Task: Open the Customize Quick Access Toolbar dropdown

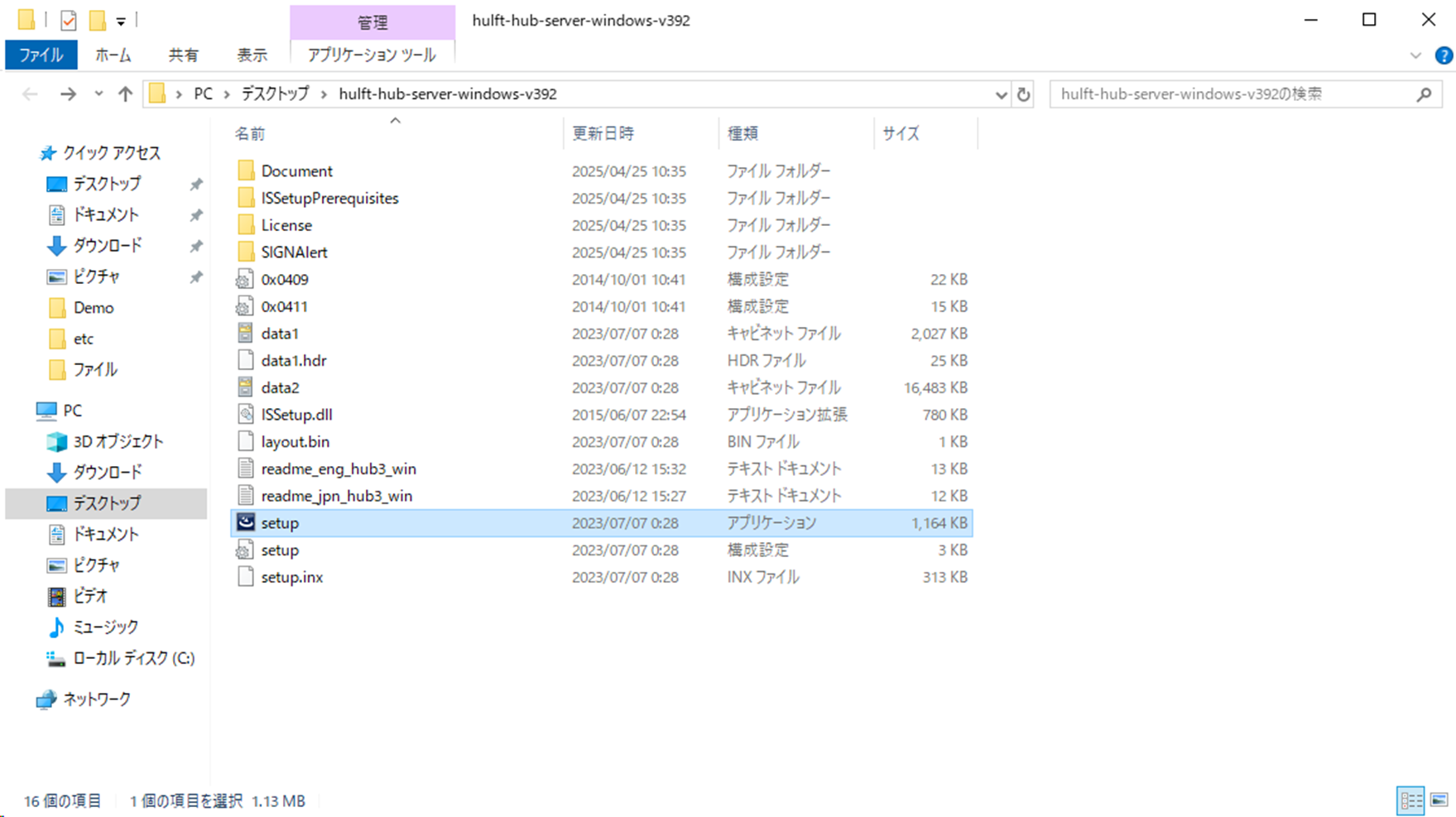Action: [121, 21]
